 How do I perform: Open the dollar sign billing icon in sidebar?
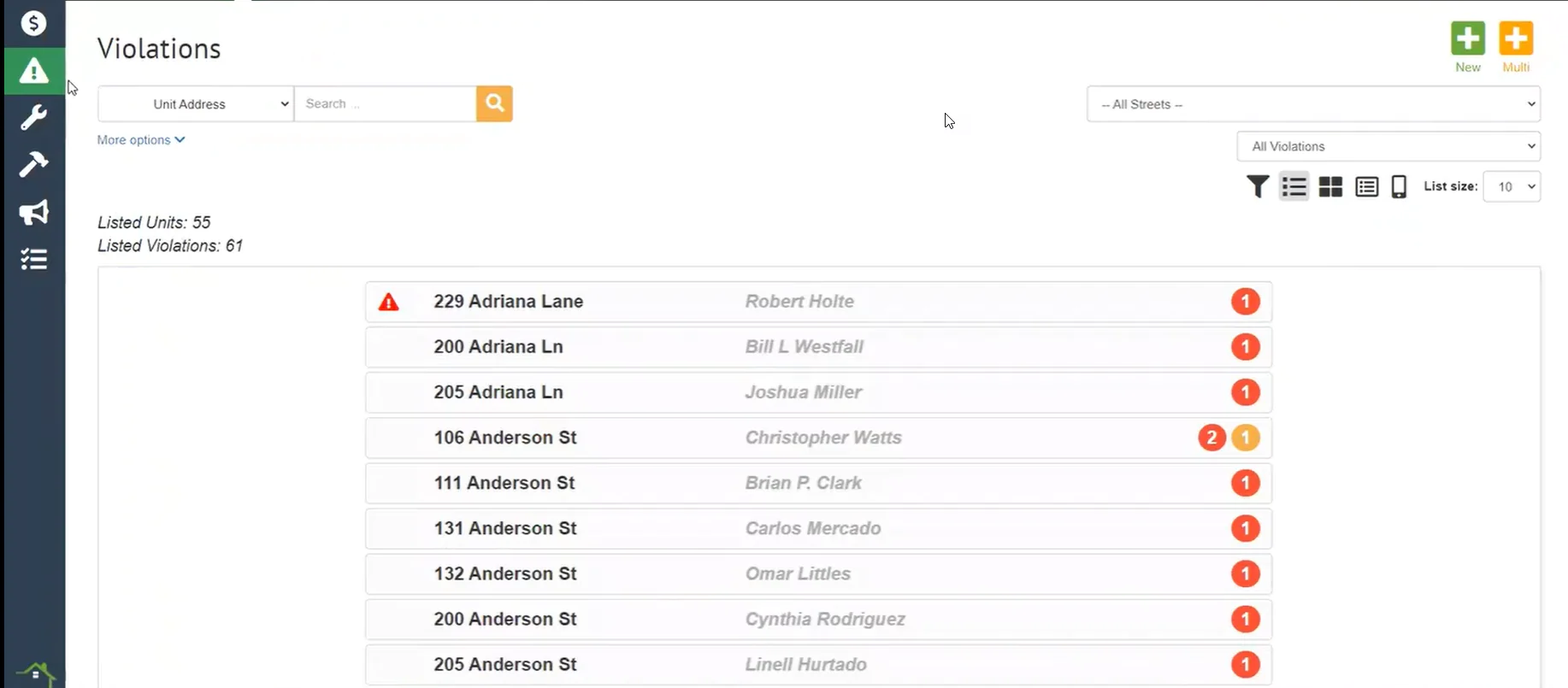tap(33, 23)
